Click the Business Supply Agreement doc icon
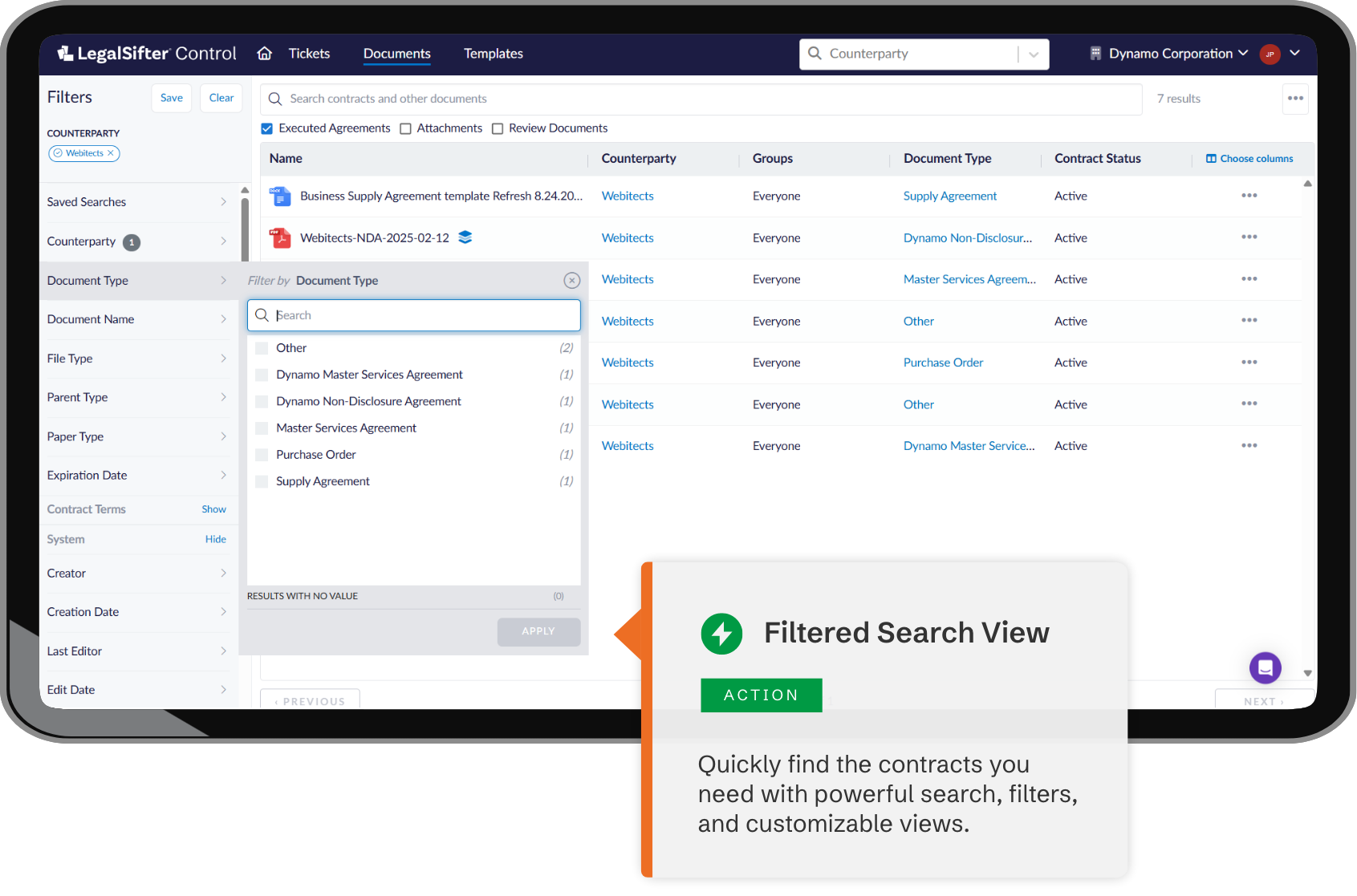 point(280,196)
